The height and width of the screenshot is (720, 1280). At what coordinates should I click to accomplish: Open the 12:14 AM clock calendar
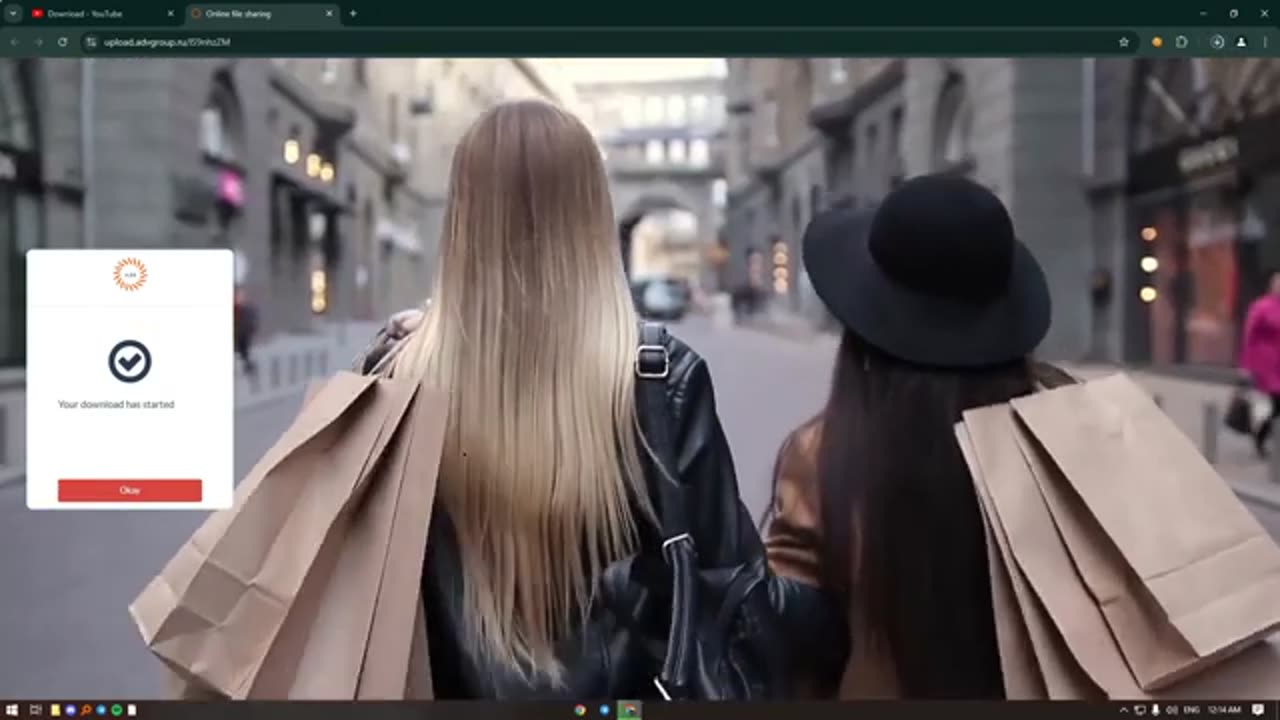coord(1224,710)
